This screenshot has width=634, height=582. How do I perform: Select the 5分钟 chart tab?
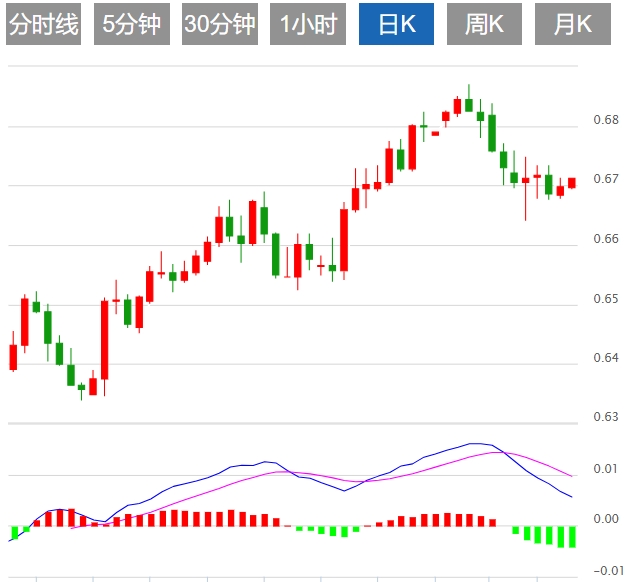(131, 25)
